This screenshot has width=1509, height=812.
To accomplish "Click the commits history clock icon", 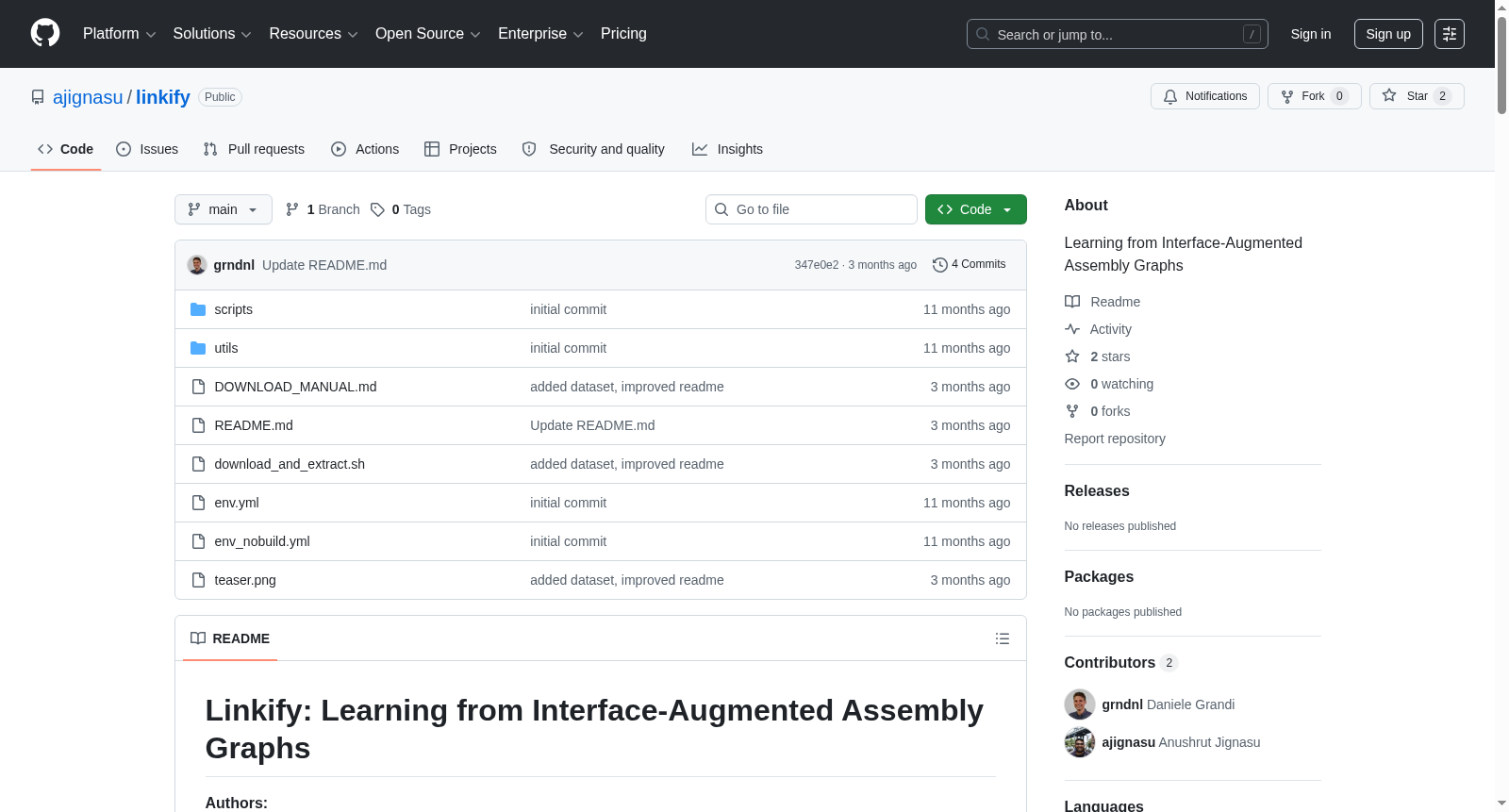I will coord(939,265).
